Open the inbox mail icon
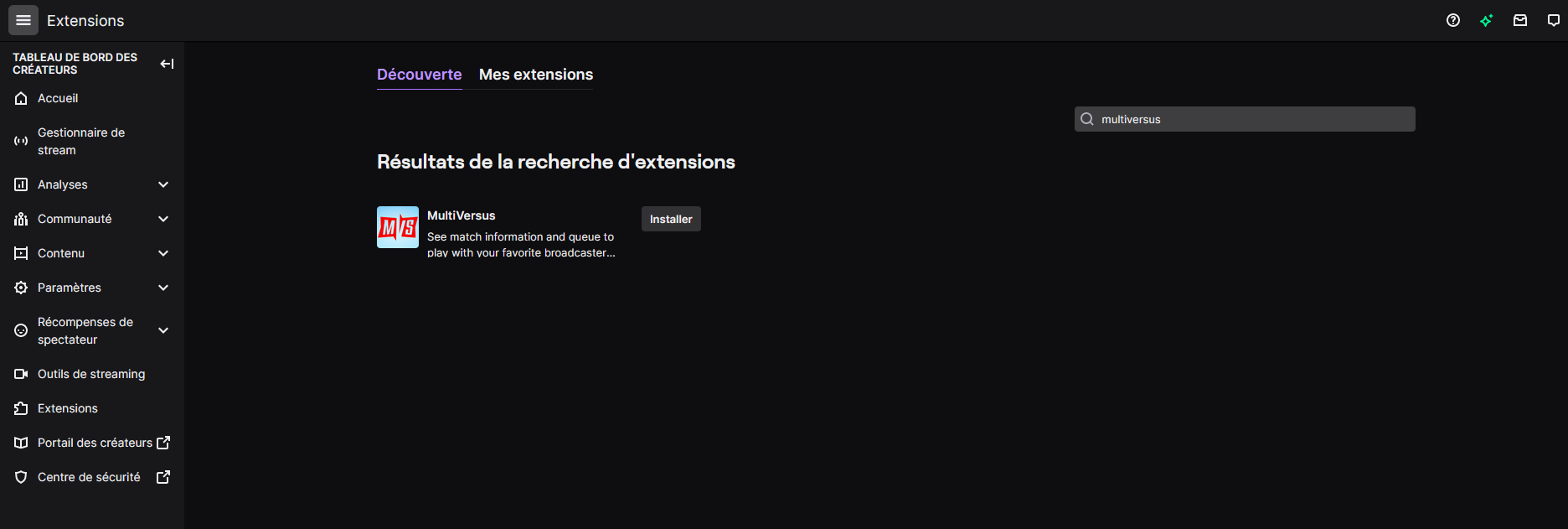Viewport: 1568px width, 529px height. (1520, 20)
